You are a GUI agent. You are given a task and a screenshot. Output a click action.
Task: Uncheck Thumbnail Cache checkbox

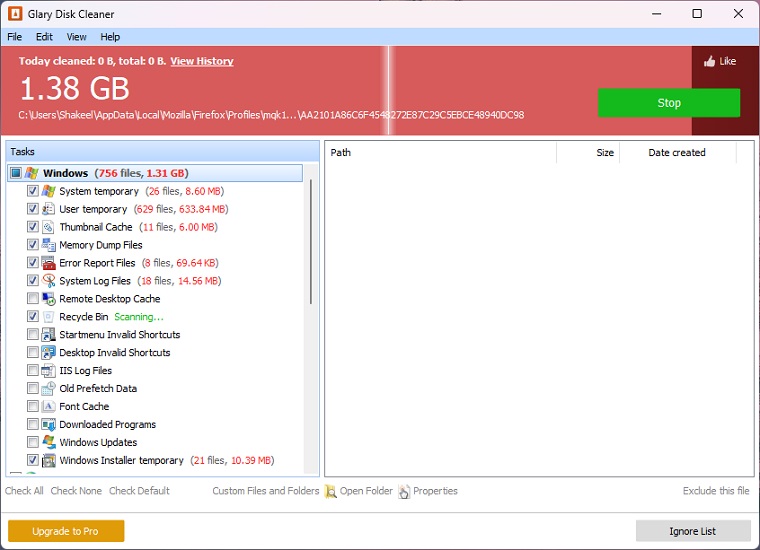click(x=32, y=227)
